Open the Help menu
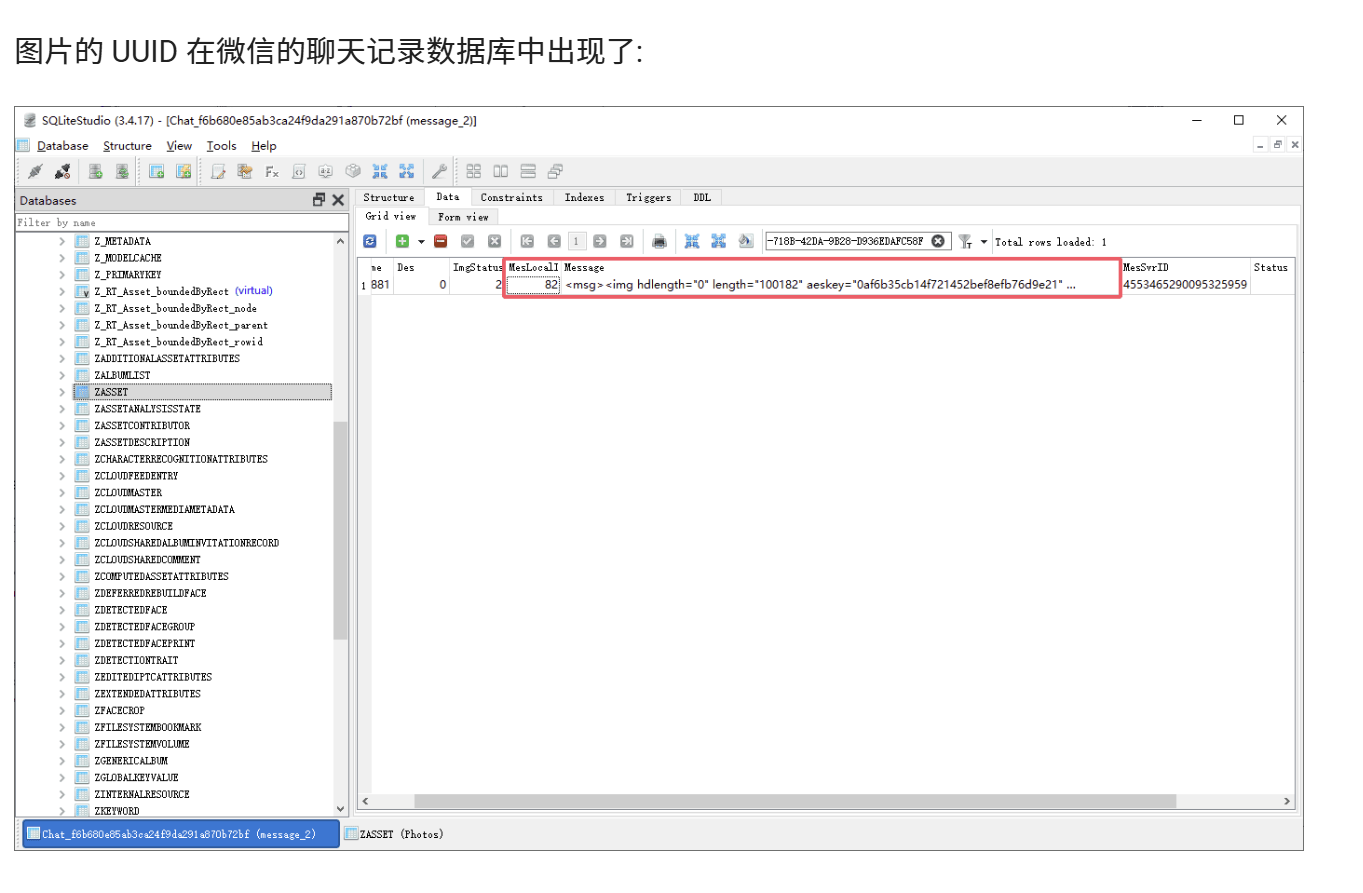 [264, 146]
